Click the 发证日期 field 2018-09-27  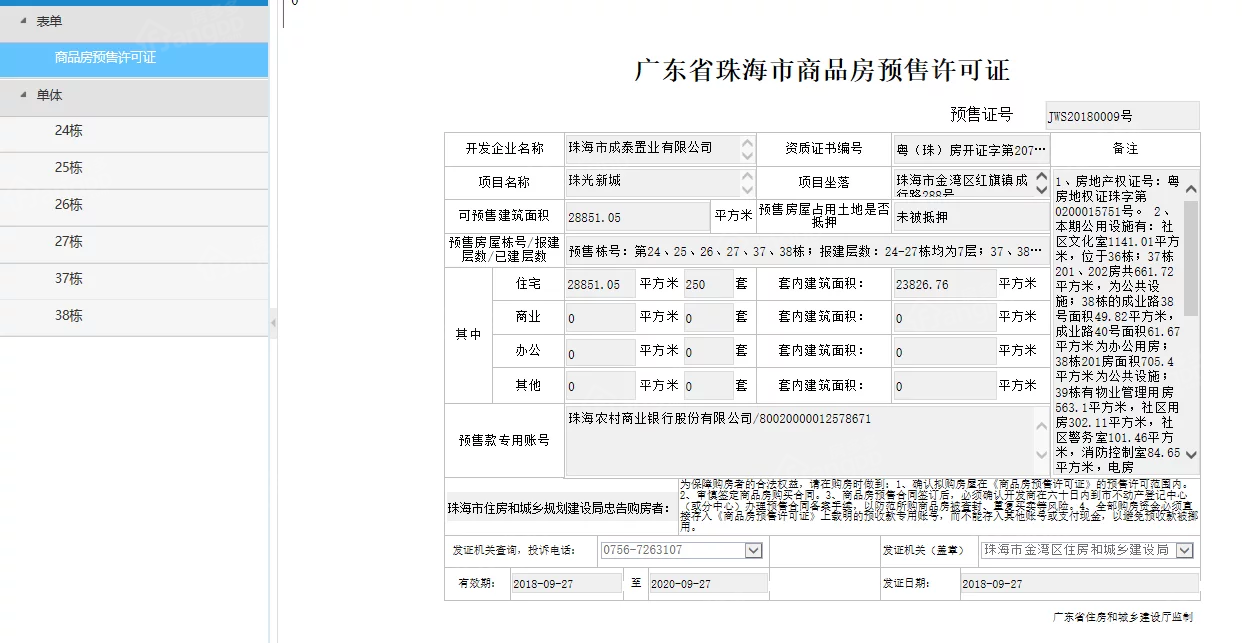pyautogui.click(x=1079, y=583)
